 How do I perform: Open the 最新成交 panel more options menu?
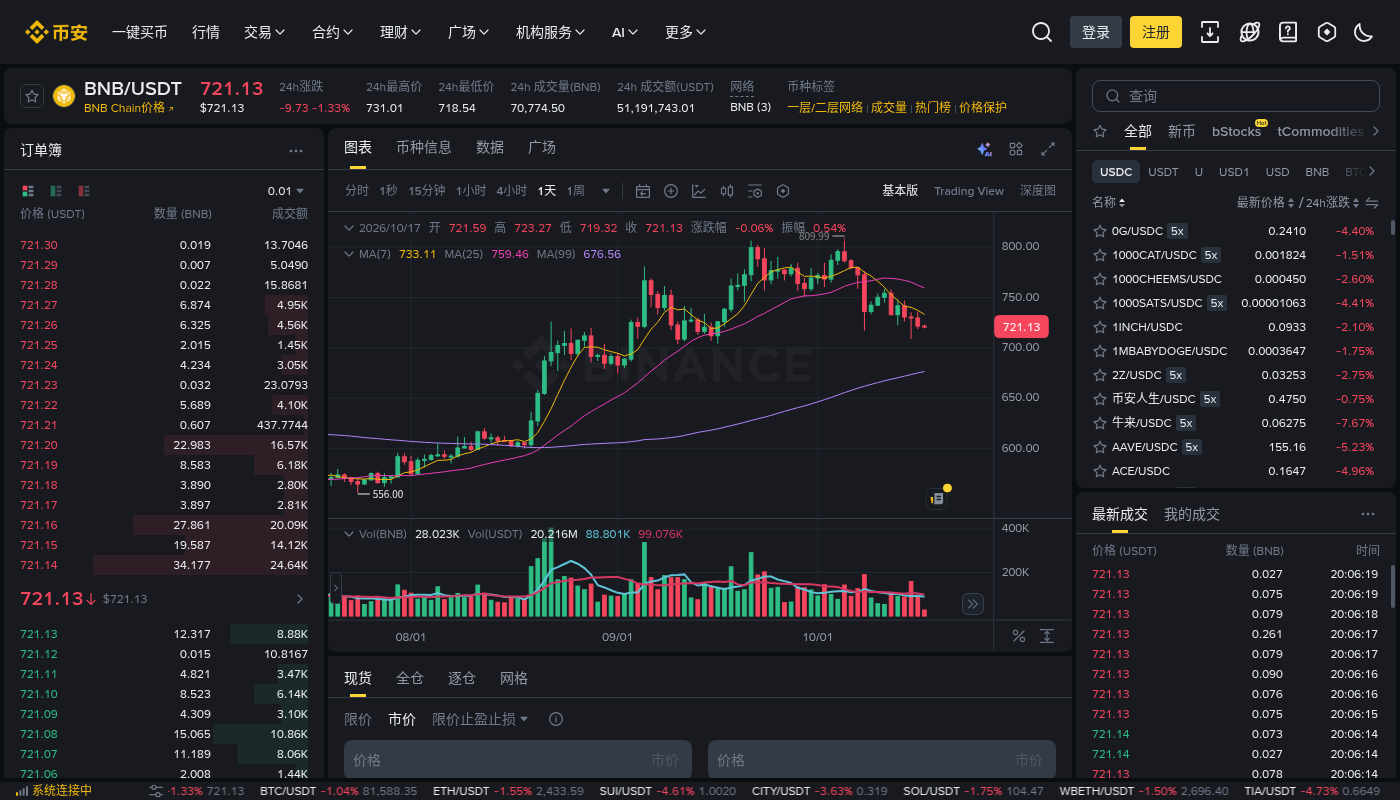pos(1368,514)
